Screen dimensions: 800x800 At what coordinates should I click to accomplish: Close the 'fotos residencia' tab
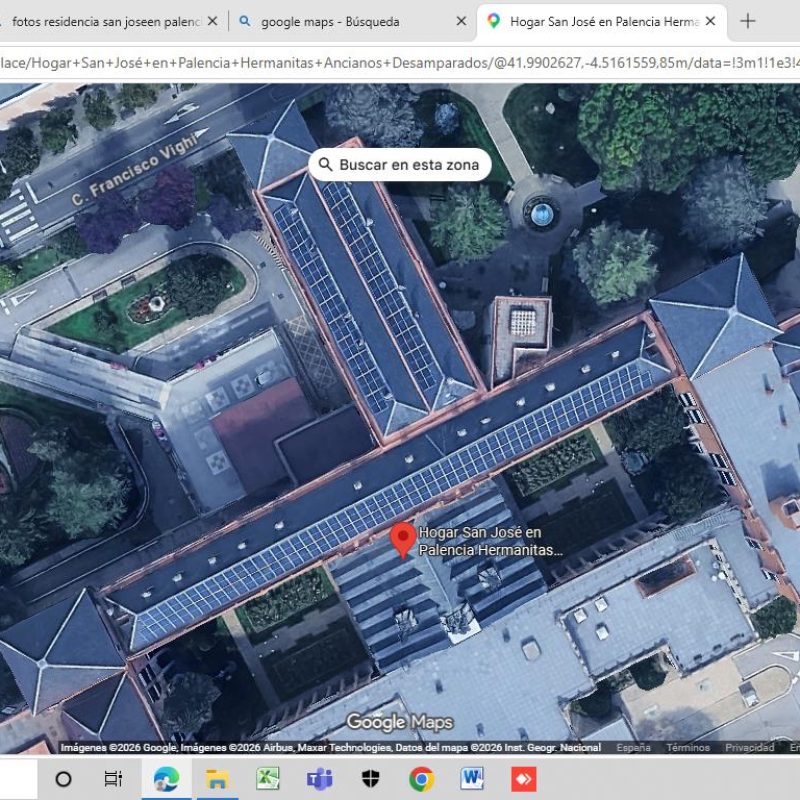click(213, 21)
